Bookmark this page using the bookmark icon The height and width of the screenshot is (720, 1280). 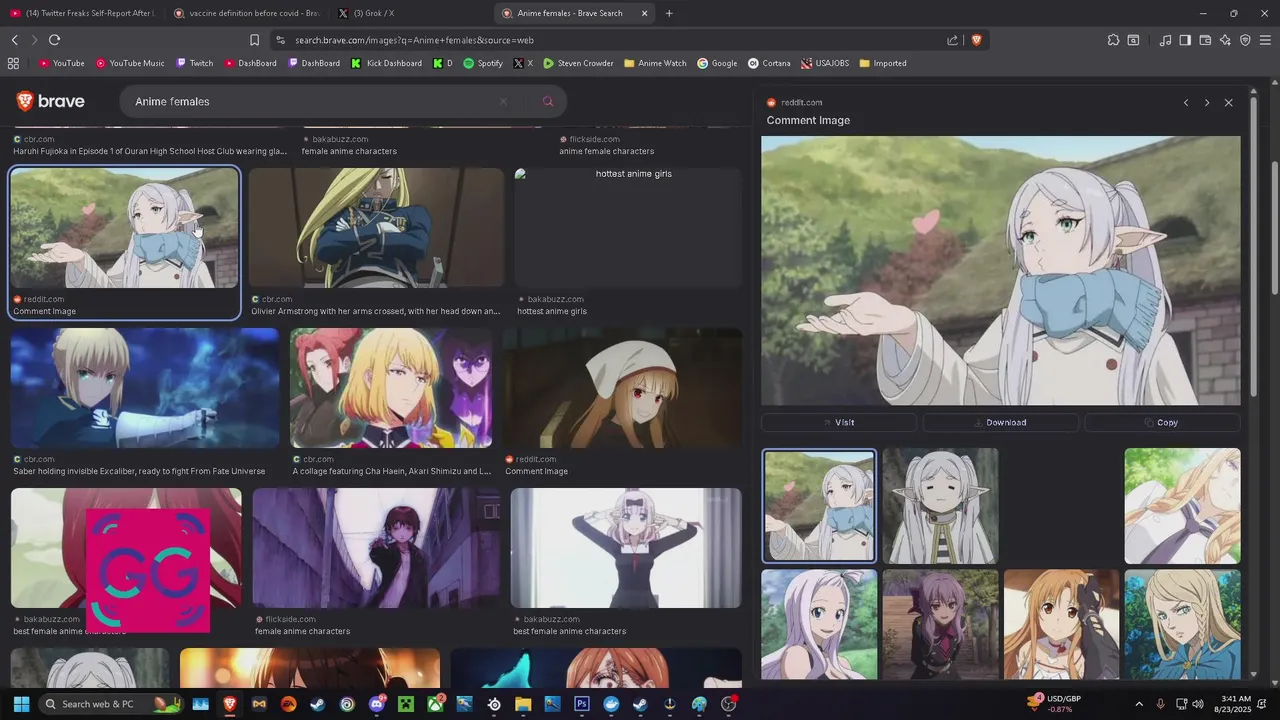tap(254, 40)
